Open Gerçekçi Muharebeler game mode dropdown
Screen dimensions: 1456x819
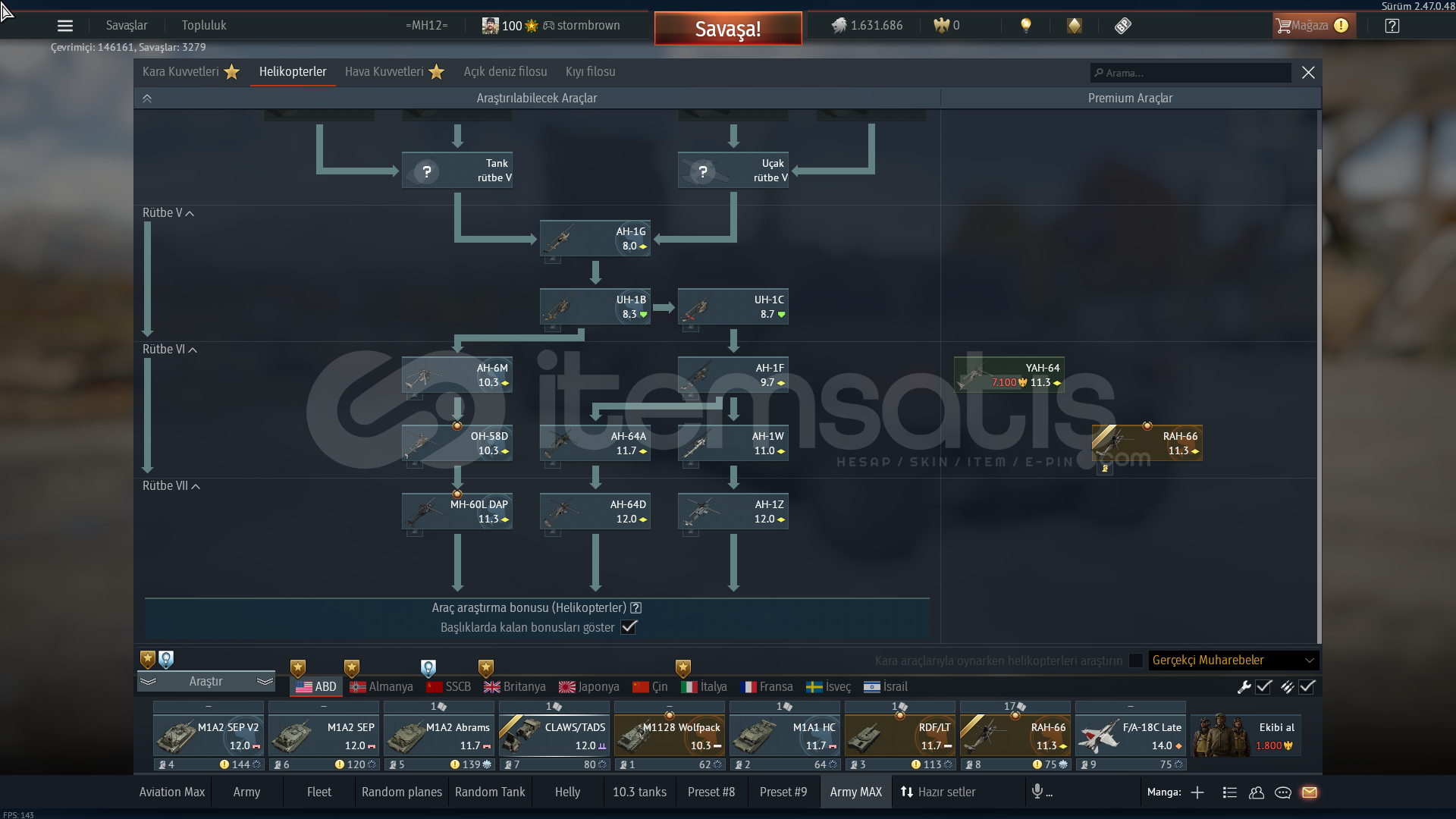point(1234,661)
